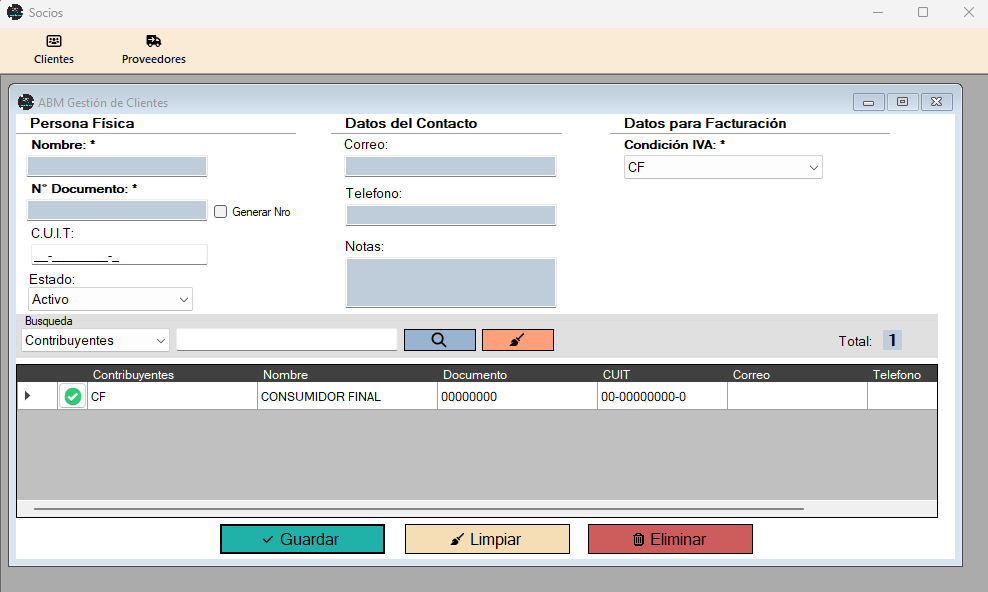Focus the Nombre input field

[x=117, y=166]
